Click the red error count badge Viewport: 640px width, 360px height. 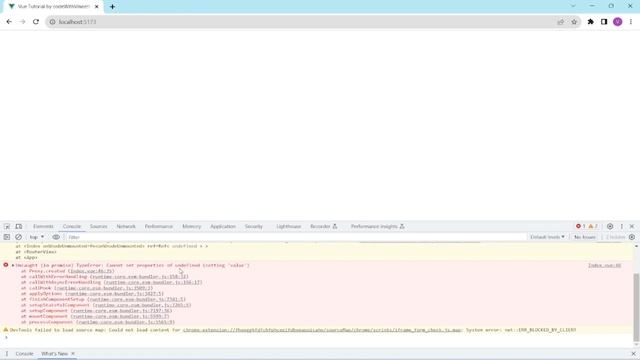580,227
